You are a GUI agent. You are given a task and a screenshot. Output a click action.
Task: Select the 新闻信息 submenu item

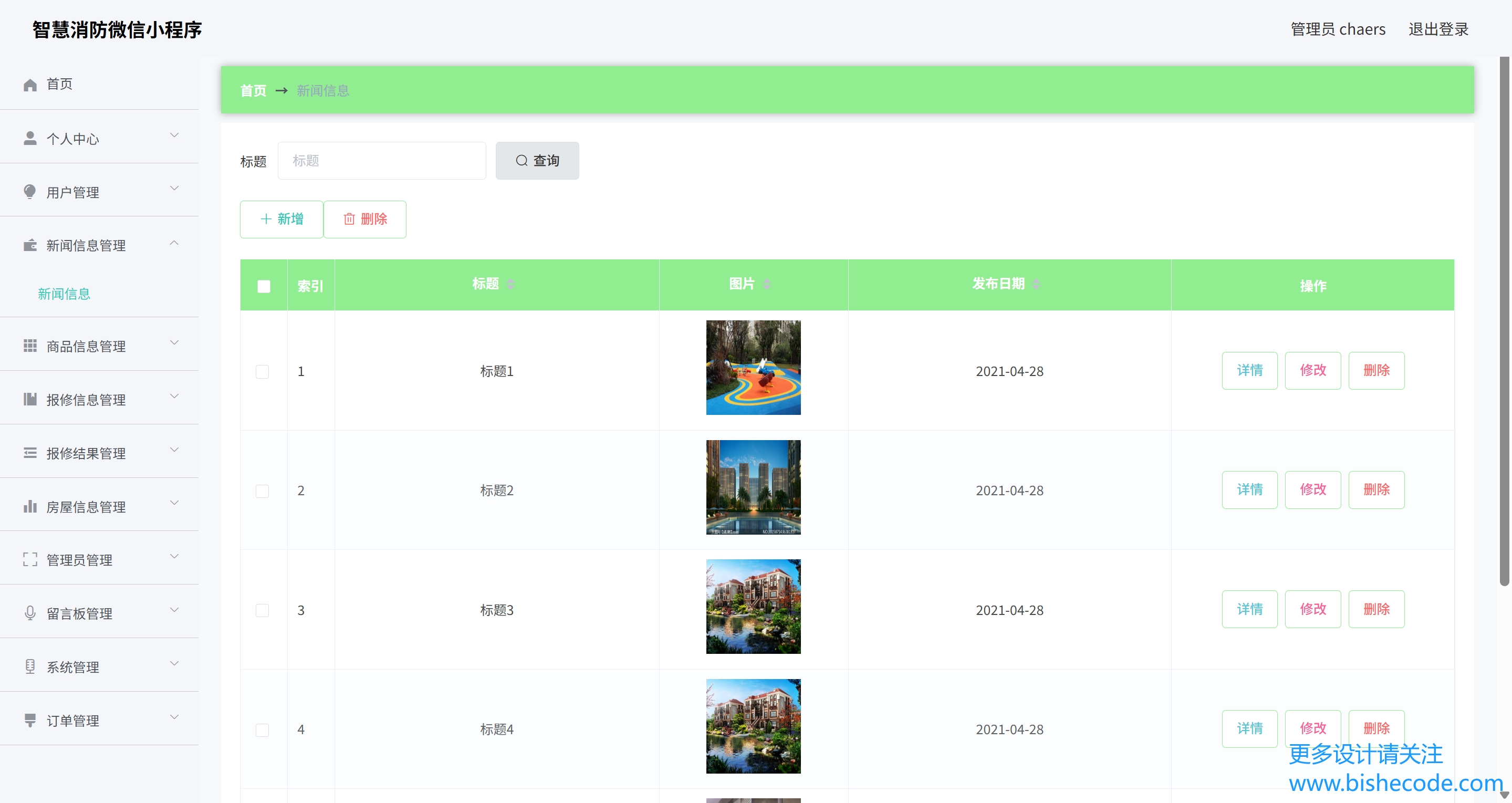[64, 294]
